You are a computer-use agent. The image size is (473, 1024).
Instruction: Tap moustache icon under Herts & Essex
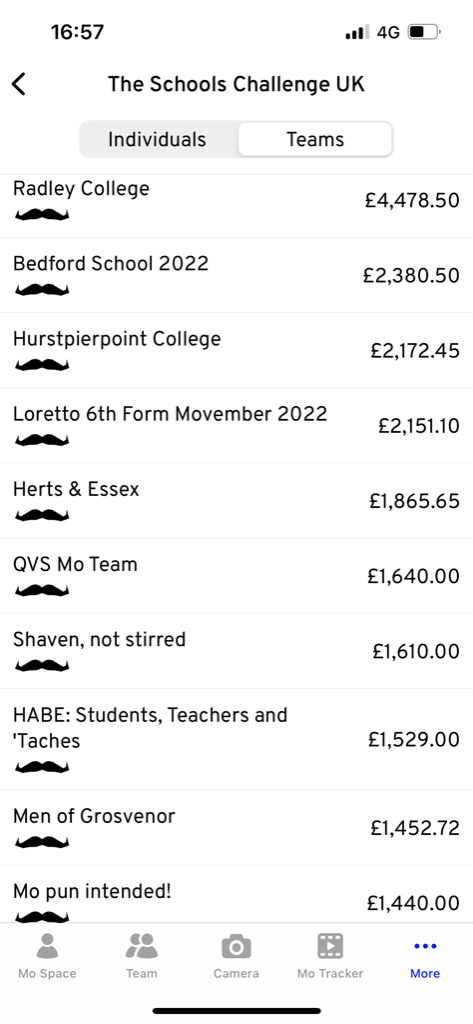coord(42,515)
